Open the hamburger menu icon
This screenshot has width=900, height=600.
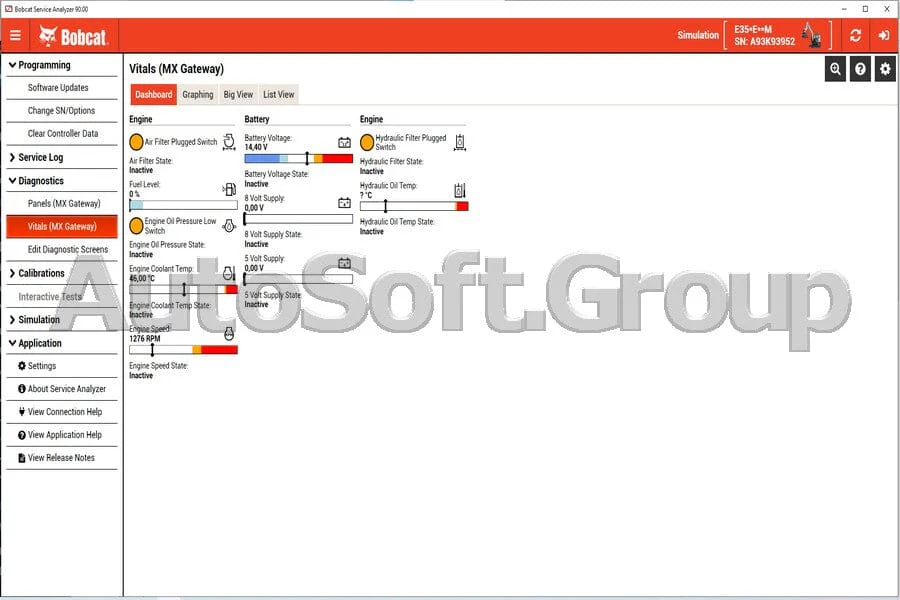tap(15, 36)
